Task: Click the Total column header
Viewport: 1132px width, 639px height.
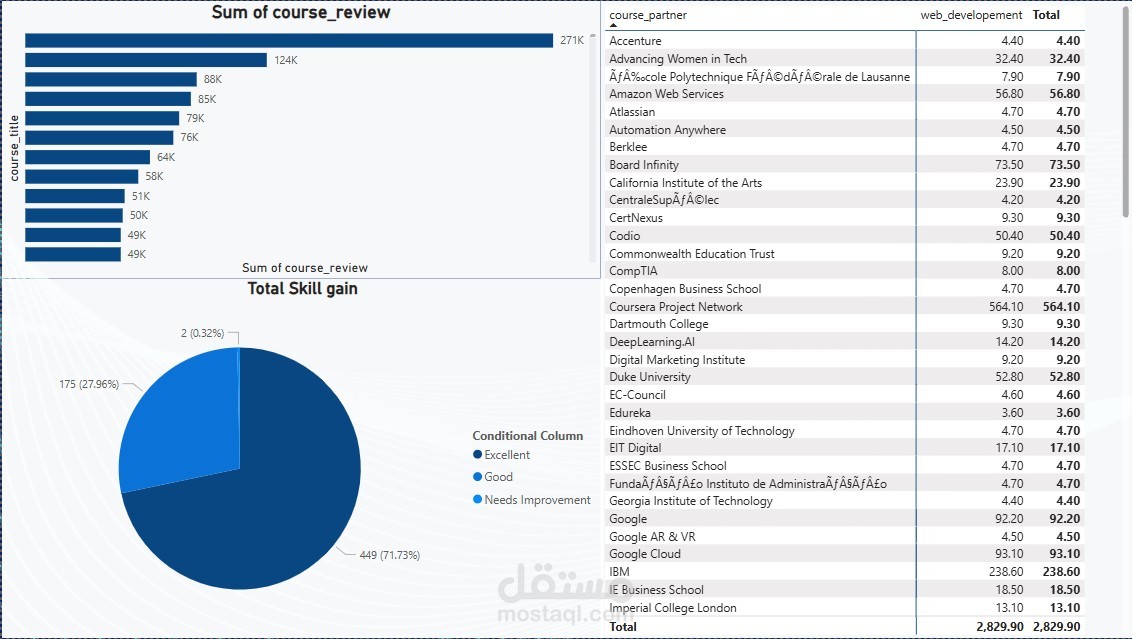Action: tap(1045, 15)
